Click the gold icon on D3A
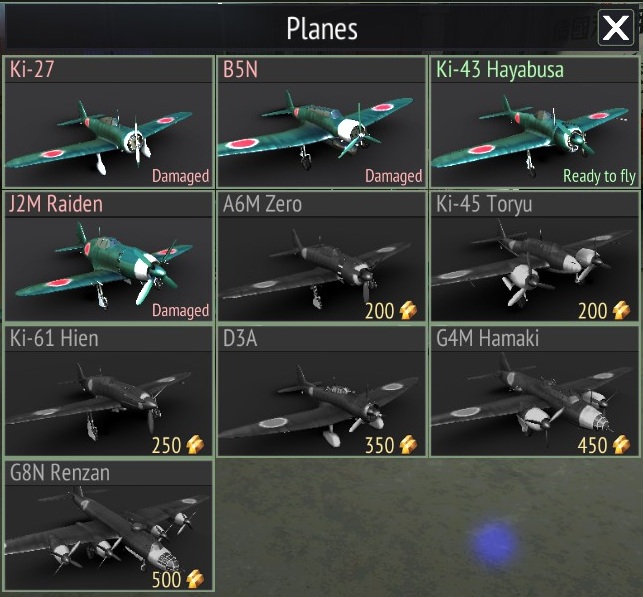Viewport: 643px width, 597px height. pos(408,445)
